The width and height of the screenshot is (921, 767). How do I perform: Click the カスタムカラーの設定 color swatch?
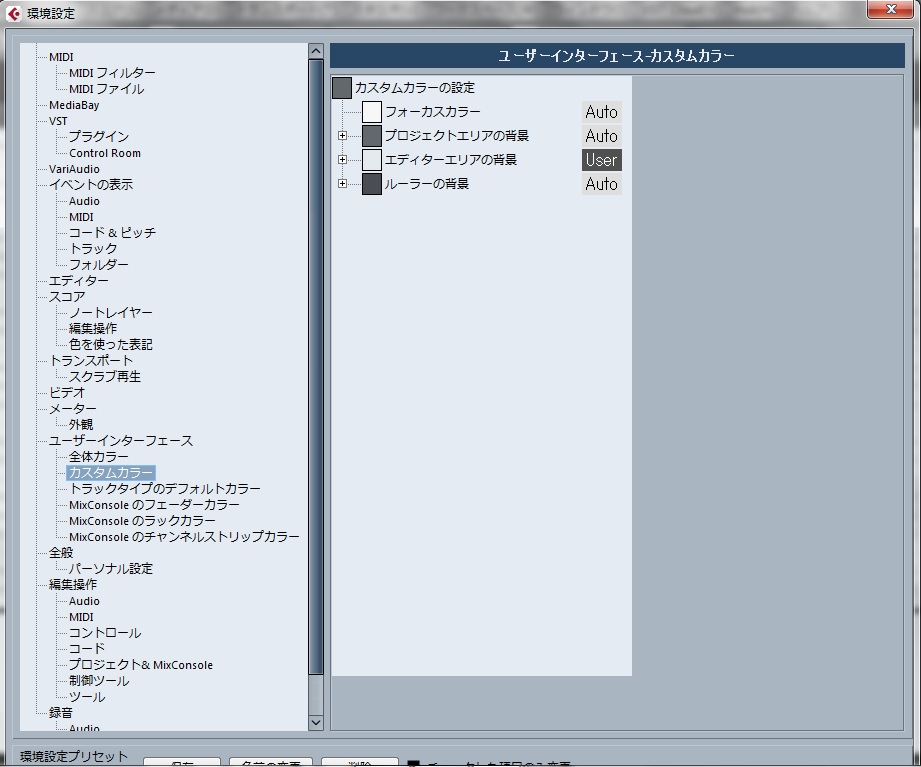coord(342,88)
